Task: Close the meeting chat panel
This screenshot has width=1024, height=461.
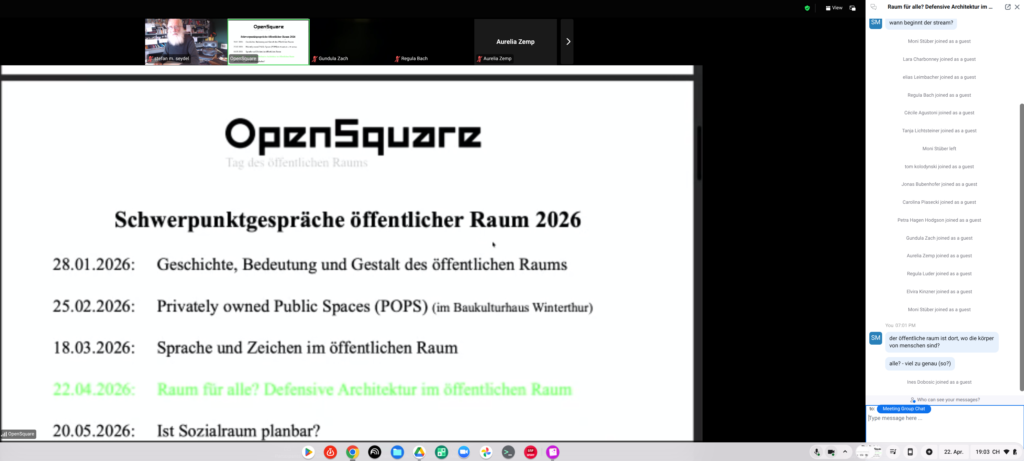Action: coord(1017,7)
